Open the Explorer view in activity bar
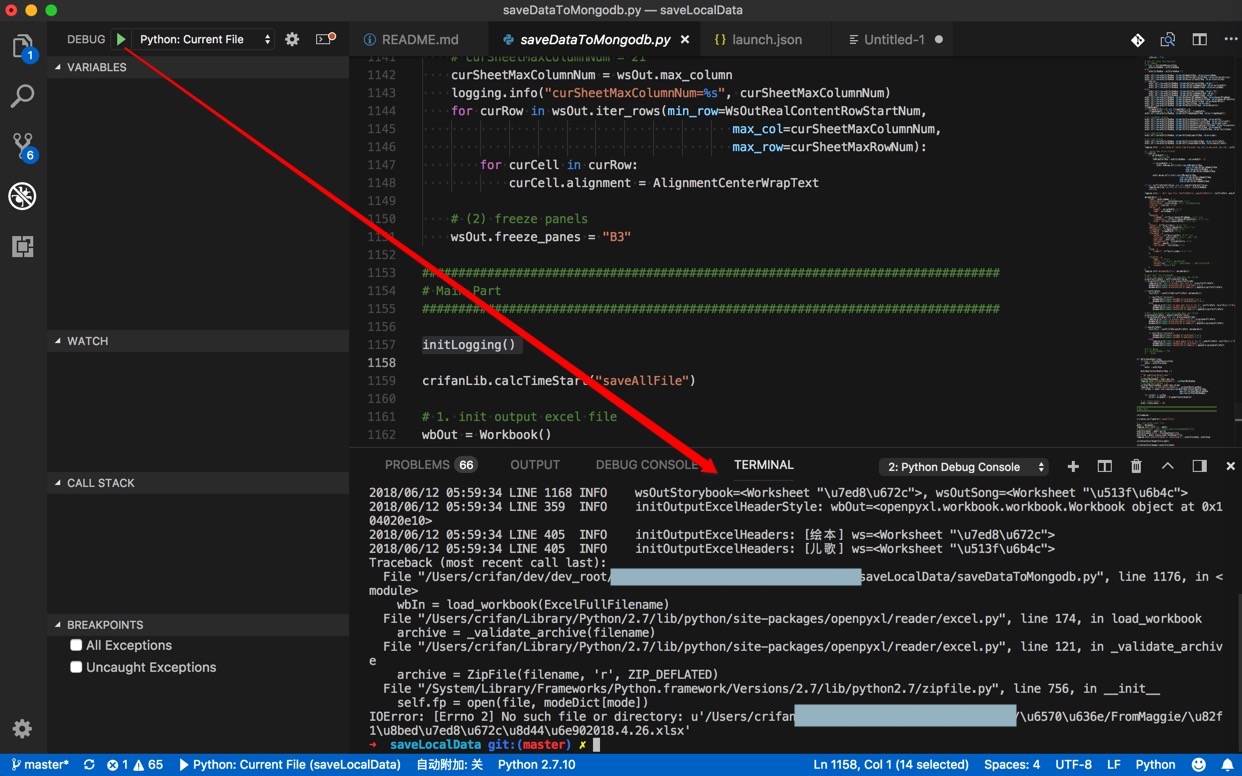The height and width of the screenshot is (776, 1242). pos(22,46)
